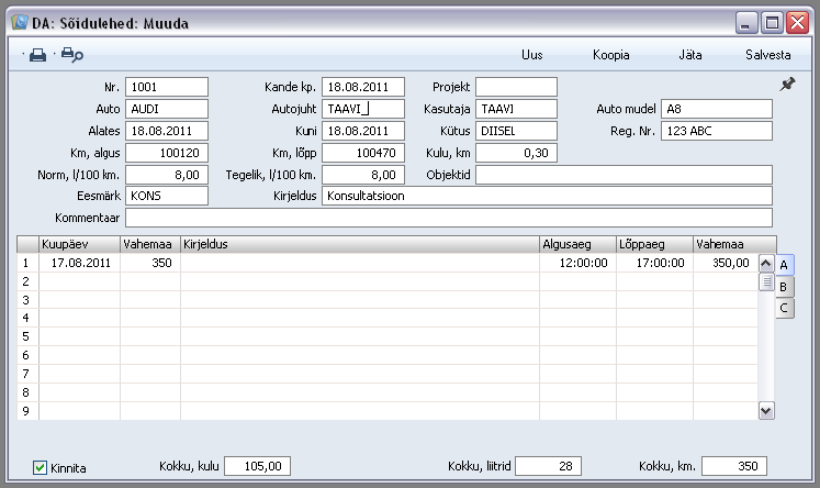Click the pin attachment icon
The image size is (820, 488).
tap(787, 84)
